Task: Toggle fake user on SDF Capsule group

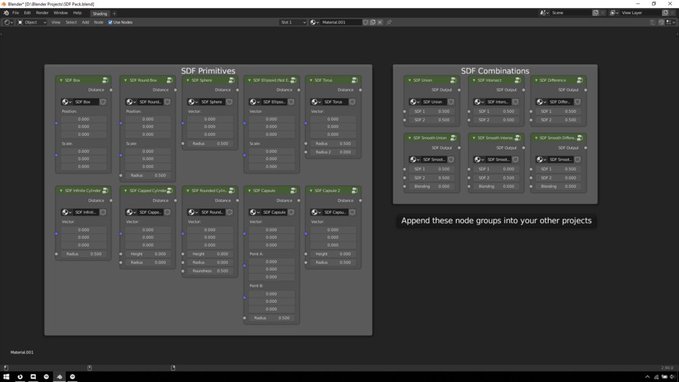Action: [291, 212]
